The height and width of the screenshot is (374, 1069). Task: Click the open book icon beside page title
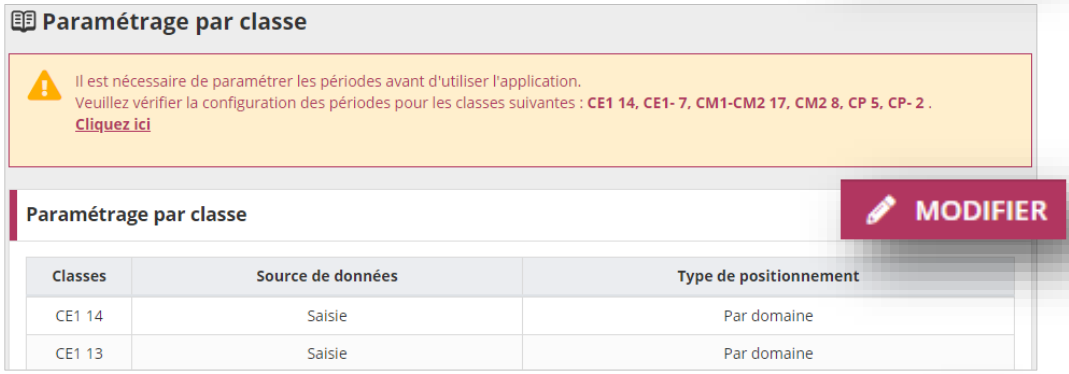[24, 21]
